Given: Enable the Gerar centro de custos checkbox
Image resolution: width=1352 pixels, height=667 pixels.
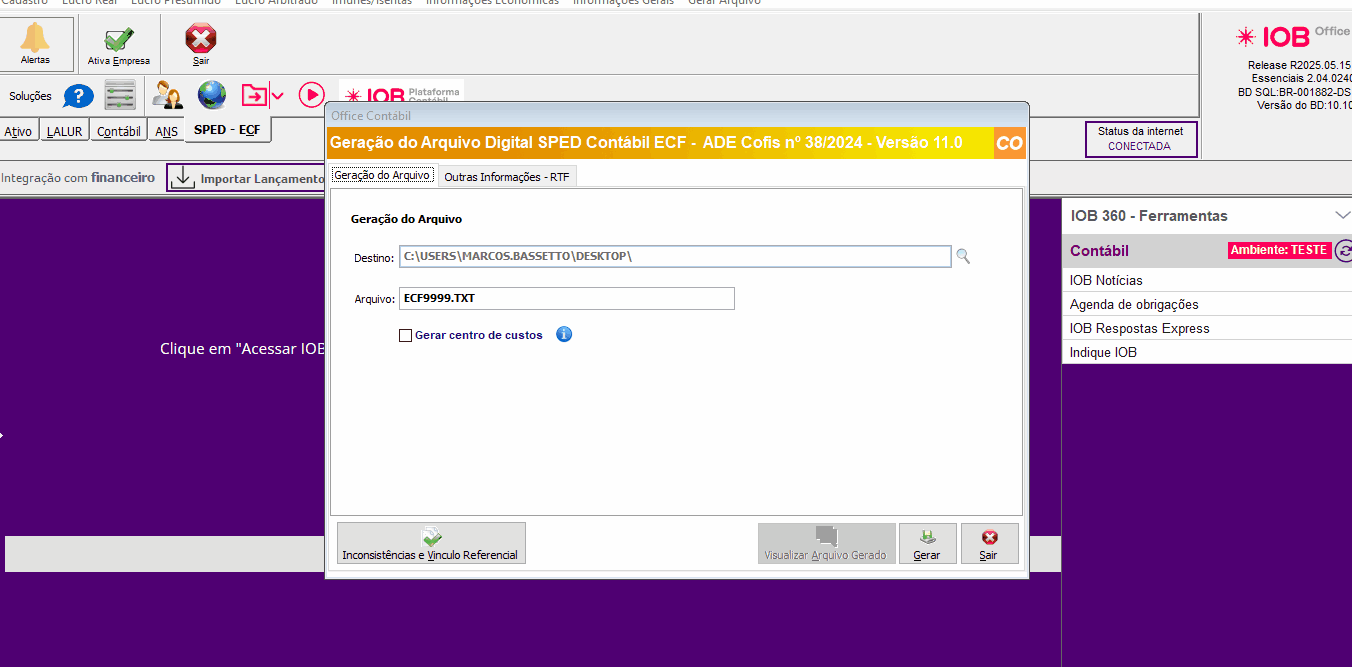Looking at the screenshot, I should point(405,336).
